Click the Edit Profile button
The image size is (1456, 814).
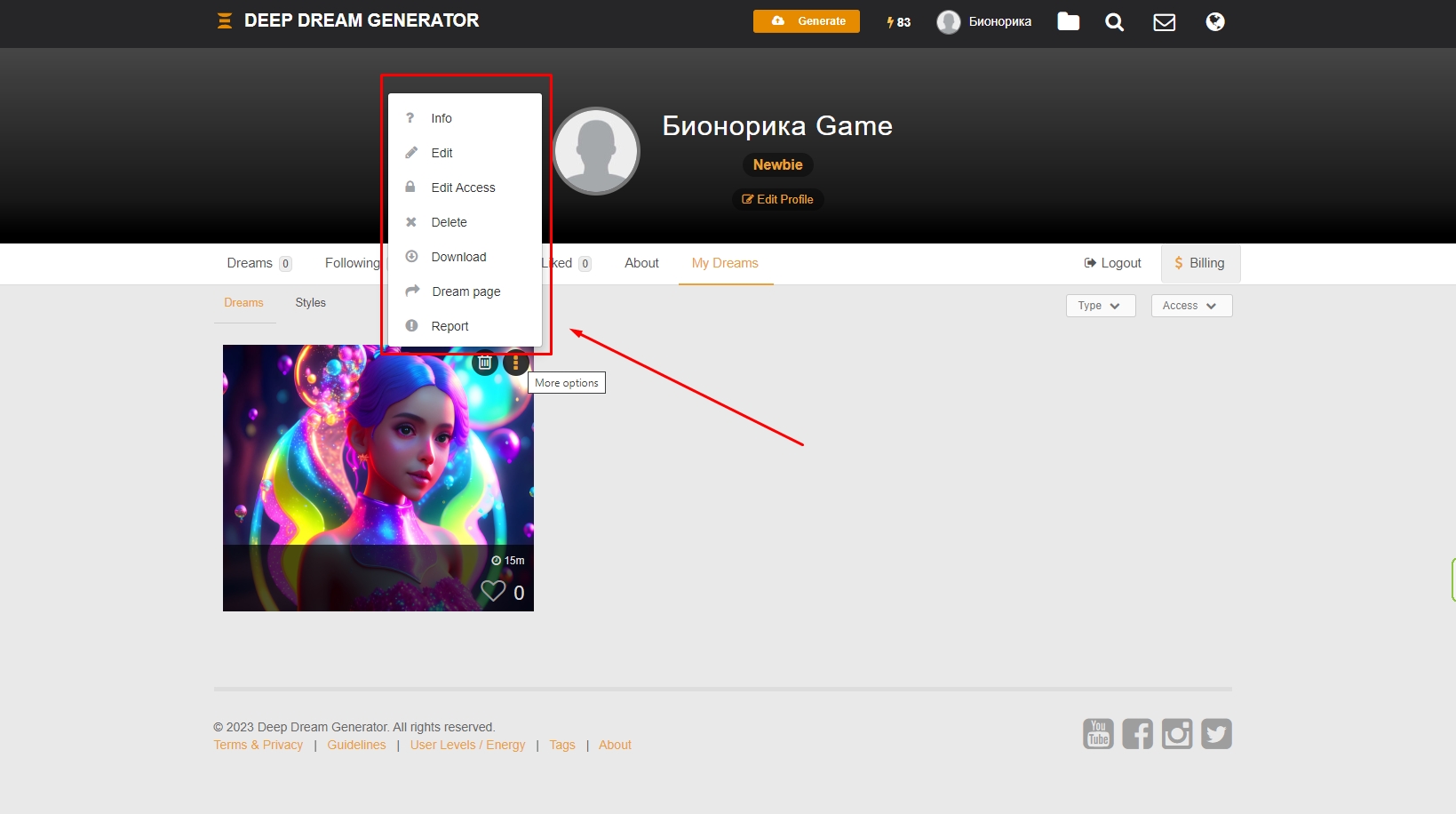point(778,199)
